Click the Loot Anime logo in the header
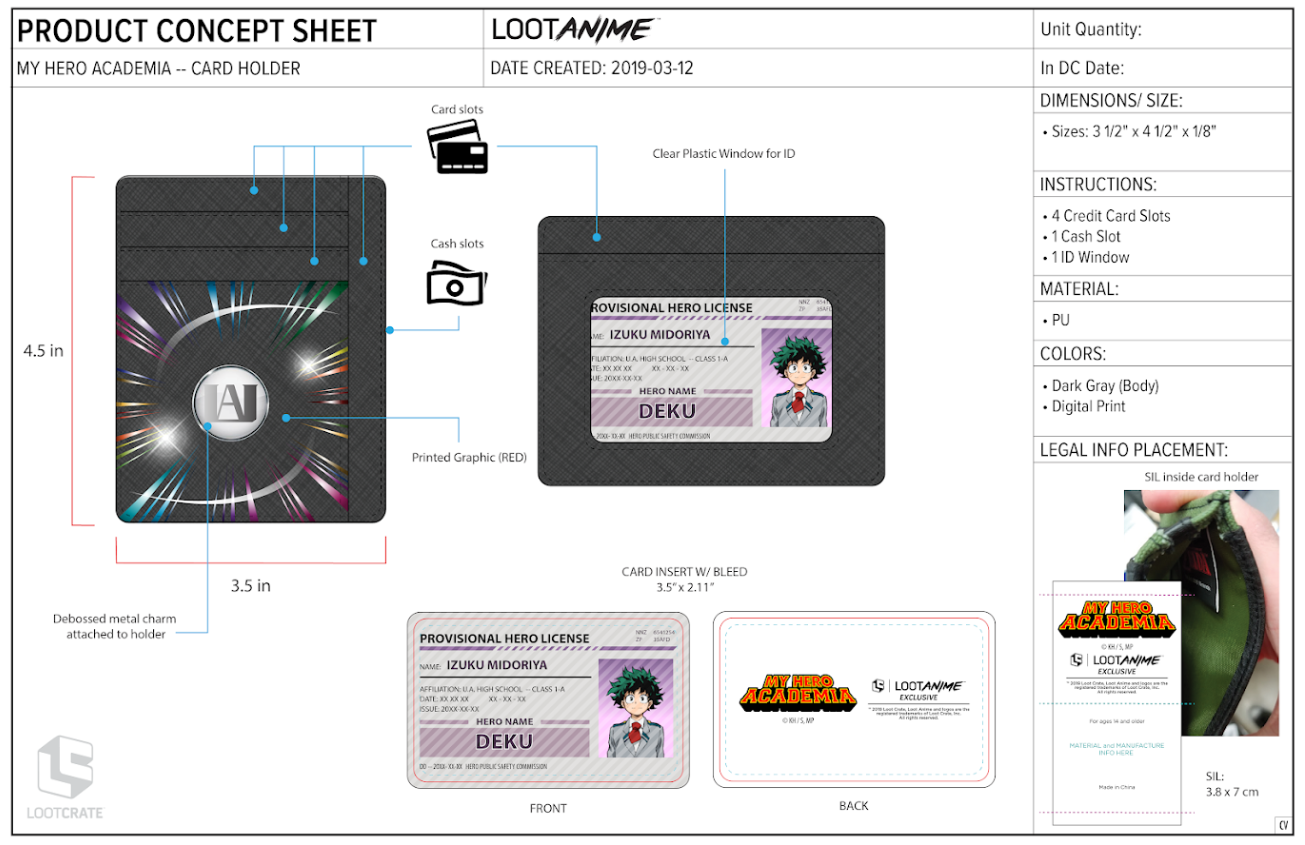 click(x=574, y=30)
